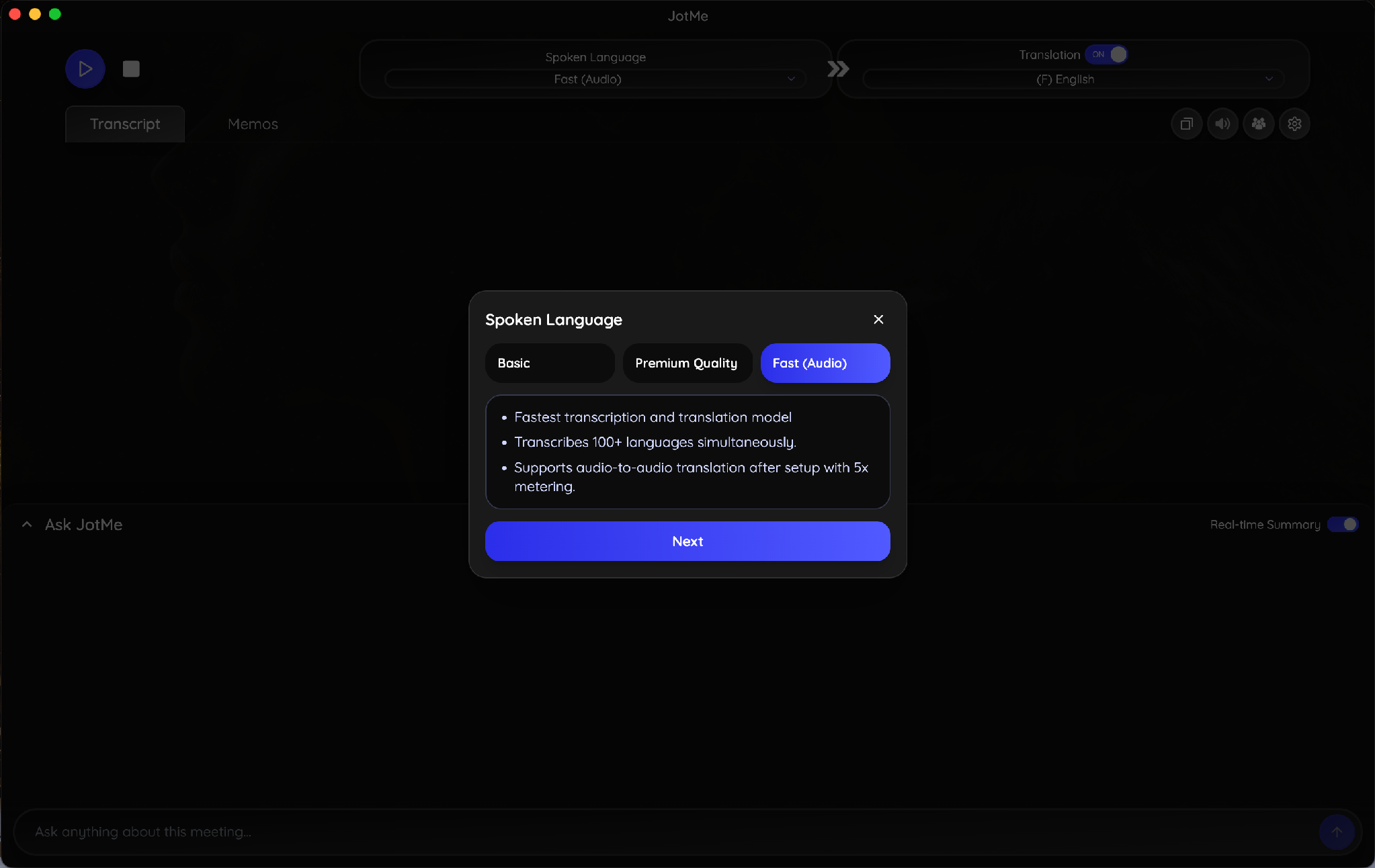Click 'Transcribes 100+ languages simultaneously.' text
1375x868 pixels.
coord(655,442)
